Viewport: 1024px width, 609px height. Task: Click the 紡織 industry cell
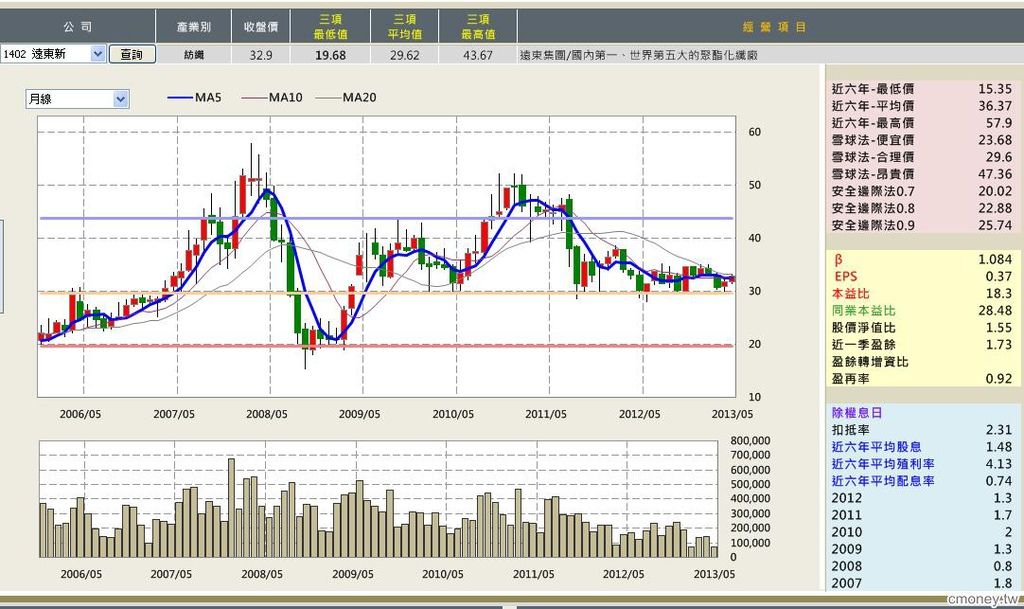194,55
